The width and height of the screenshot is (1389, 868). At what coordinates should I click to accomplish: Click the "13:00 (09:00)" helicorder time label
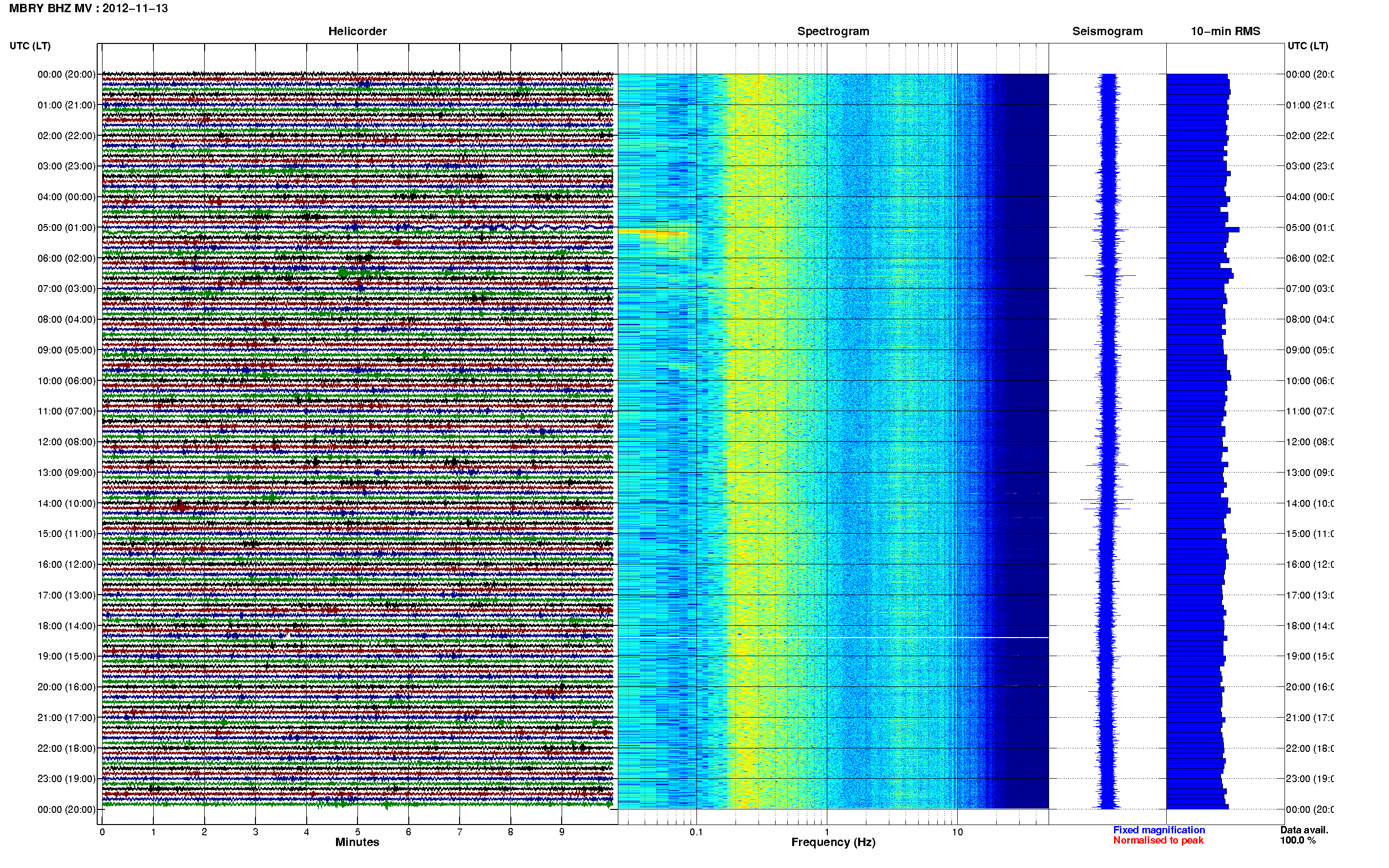(66, 473)
